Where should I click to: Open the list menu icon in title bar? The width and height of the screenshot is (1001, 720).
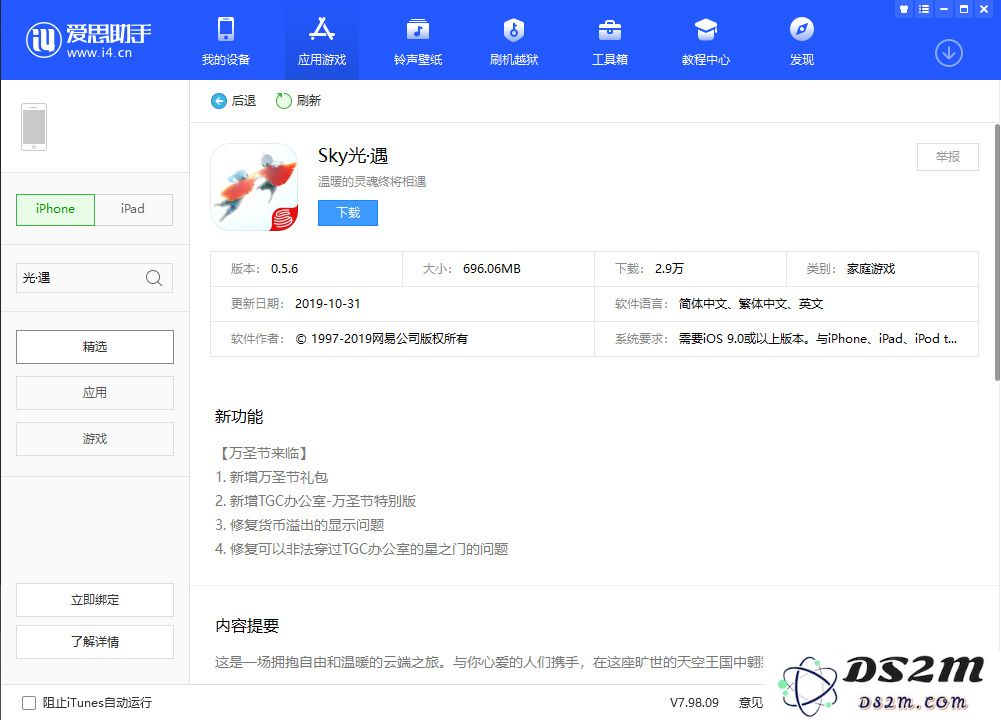pyautogui.click(x=924, y=9)
